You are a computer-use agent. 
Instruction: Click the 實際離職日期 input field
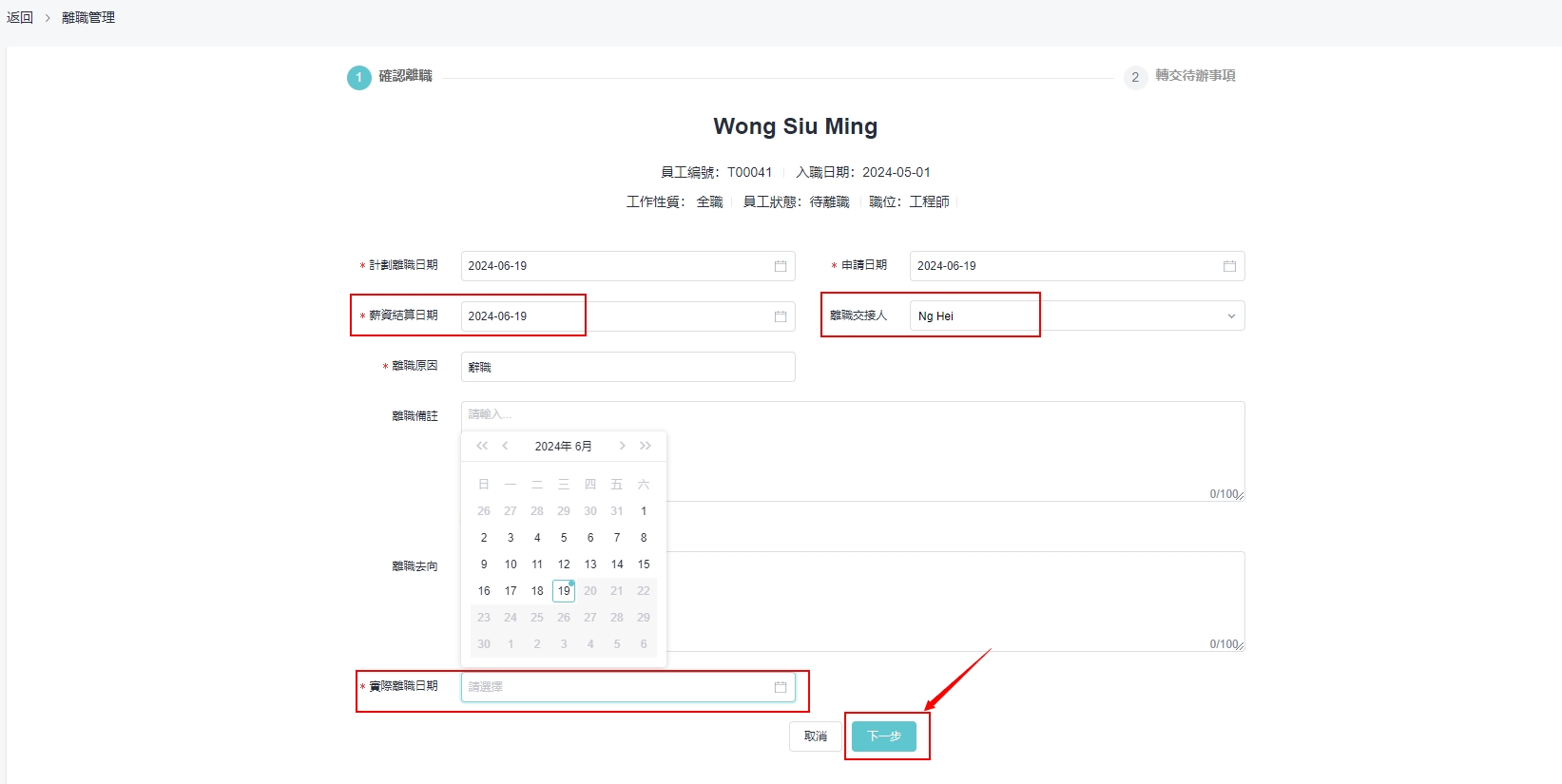[618, 687]
